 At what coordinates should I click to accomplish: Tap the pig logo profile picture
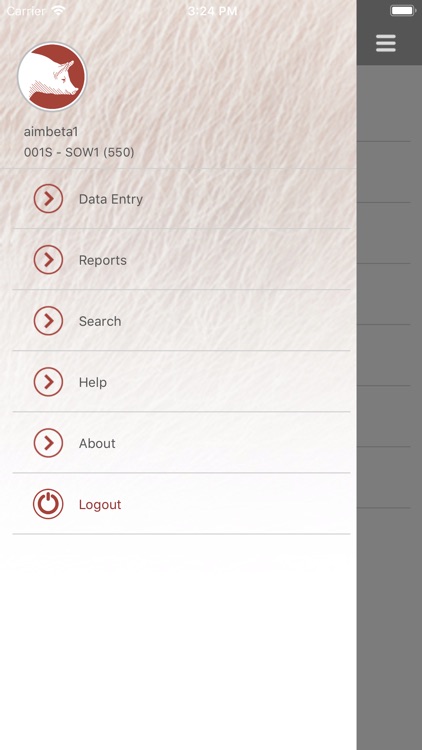click(x=52, y=77)
